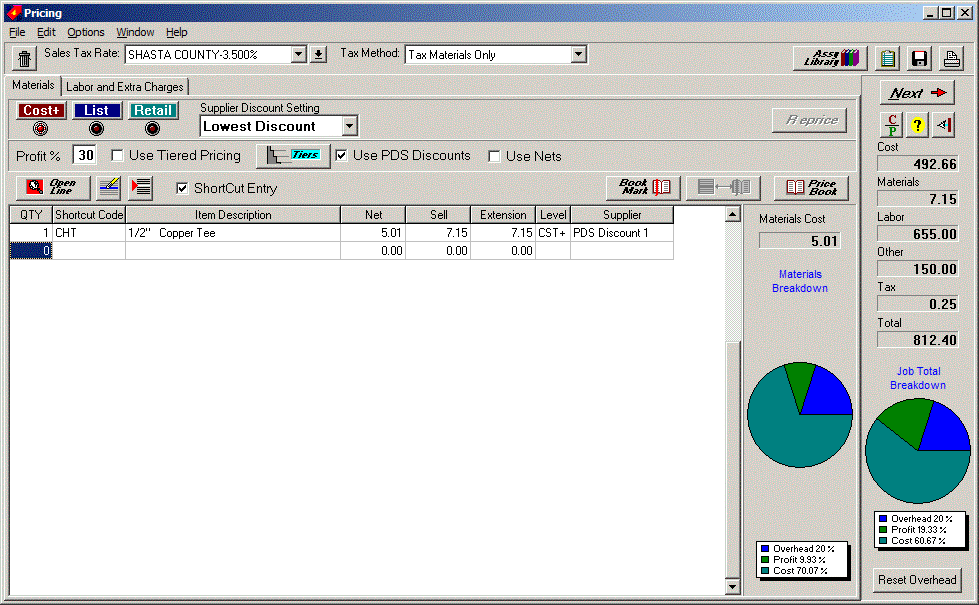The width and height of the screenshot is (979, 605).
Task: Click the Item Description column header
Action: pos(233,215)
